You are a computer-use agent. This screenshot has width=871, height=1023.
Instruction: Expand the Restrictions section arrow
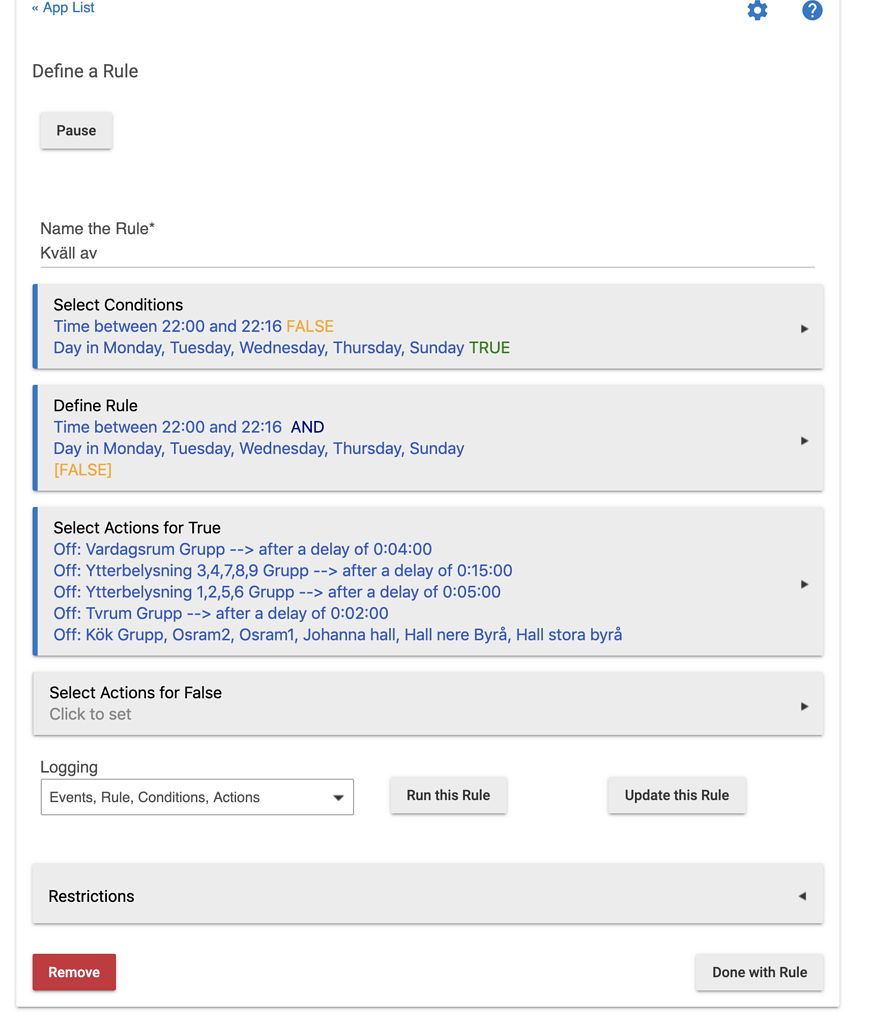[802, 896]
